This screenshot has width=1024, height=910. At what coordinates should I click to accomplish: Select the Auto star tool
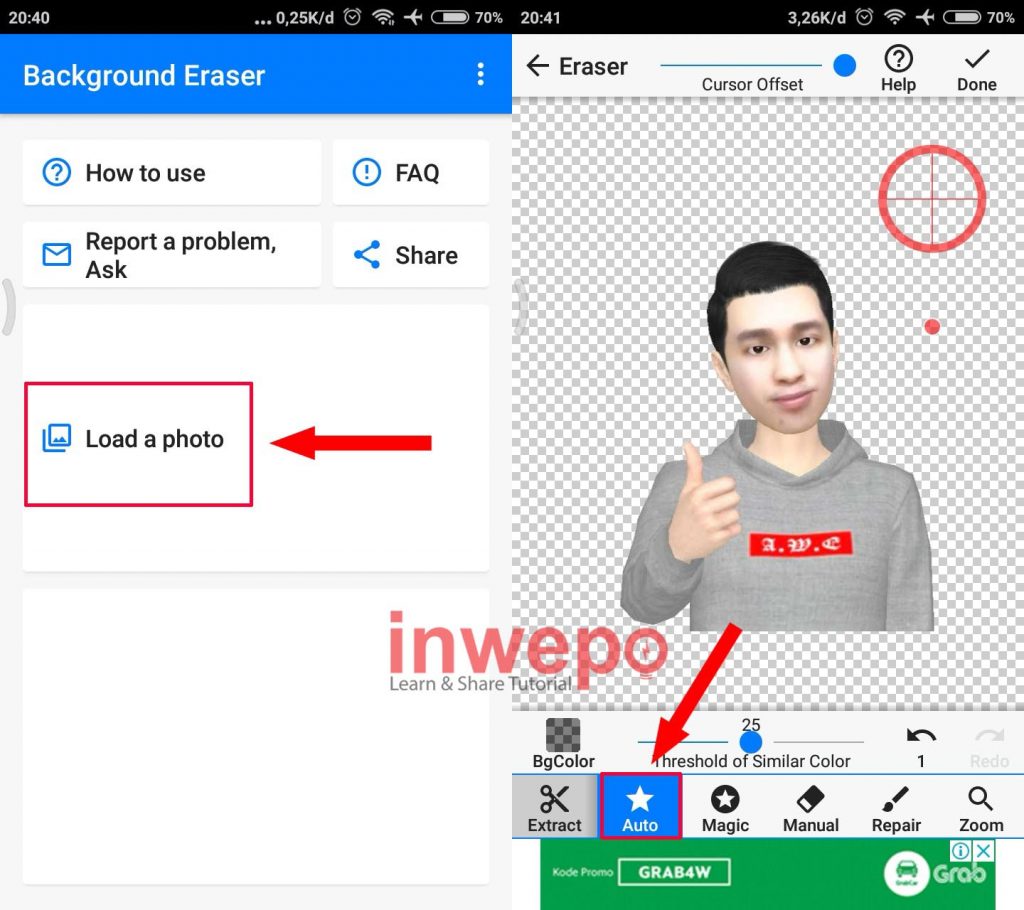(x=640, y=807)
